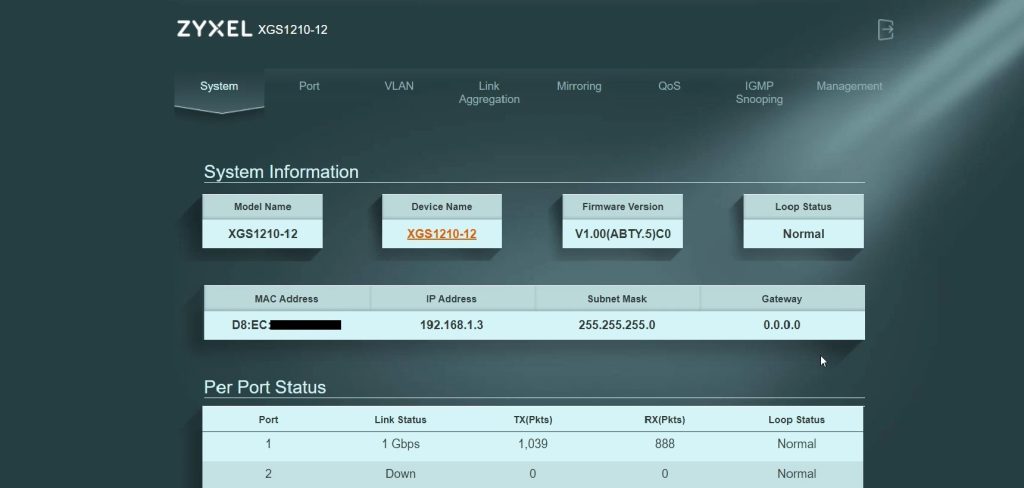
Task: Click port 1 RX packets value 888
Action: [665, 444]
